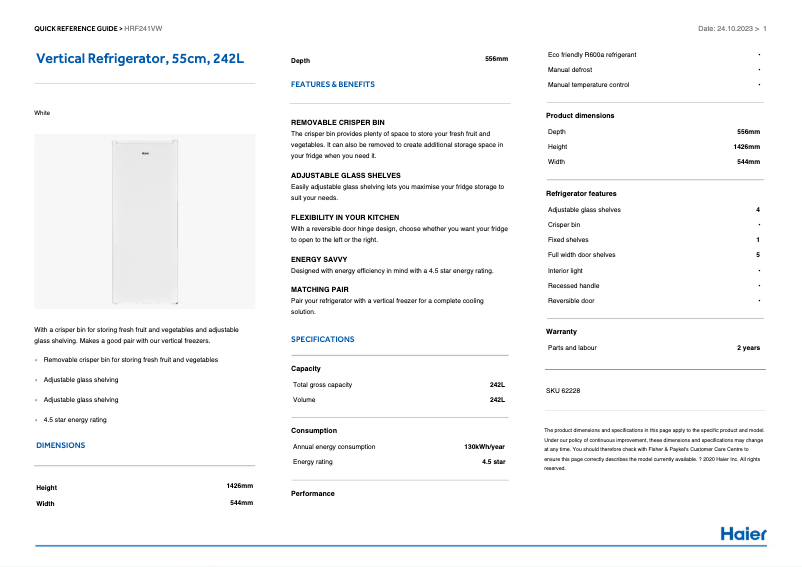
Task: Click the SKU 62228 text
Action: pos(563,390)
